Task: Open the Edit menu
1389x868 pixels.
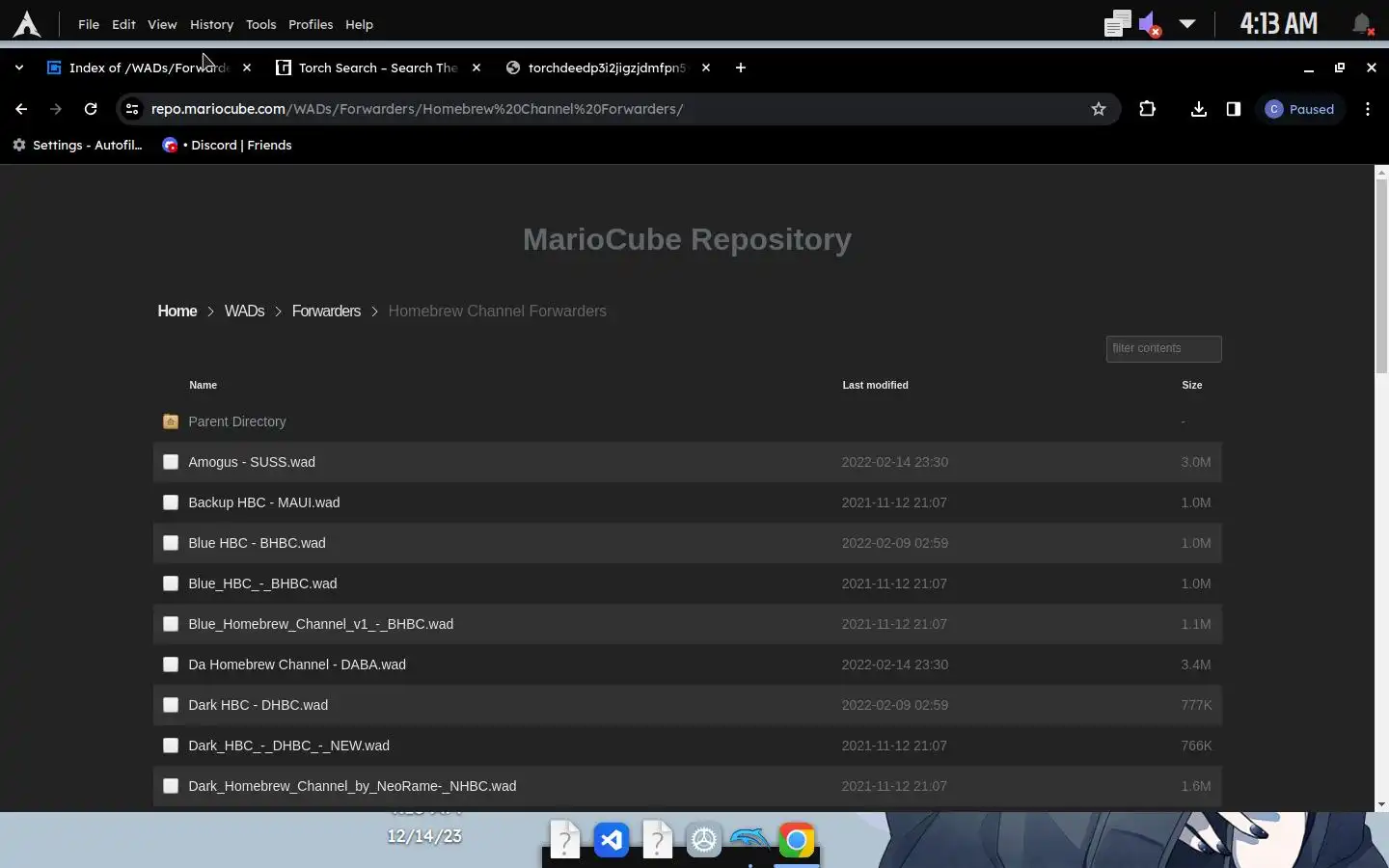Action: point(123,24)
